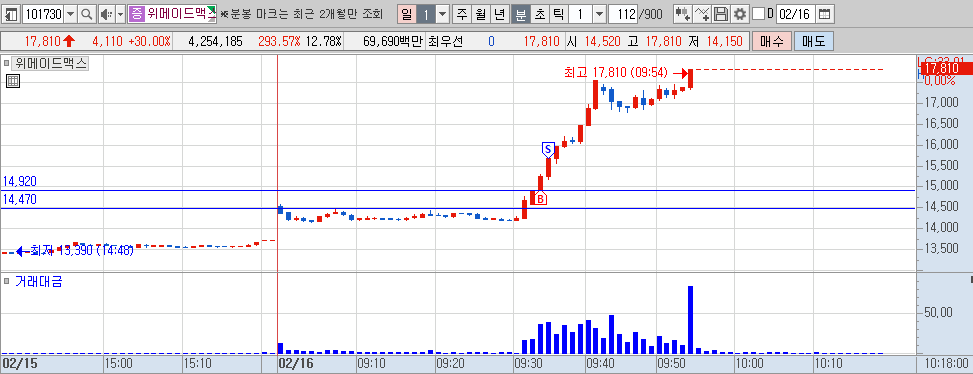973x374 pixels.
Task: Select the 월 monthly chart period
Action: click(480, 14)
